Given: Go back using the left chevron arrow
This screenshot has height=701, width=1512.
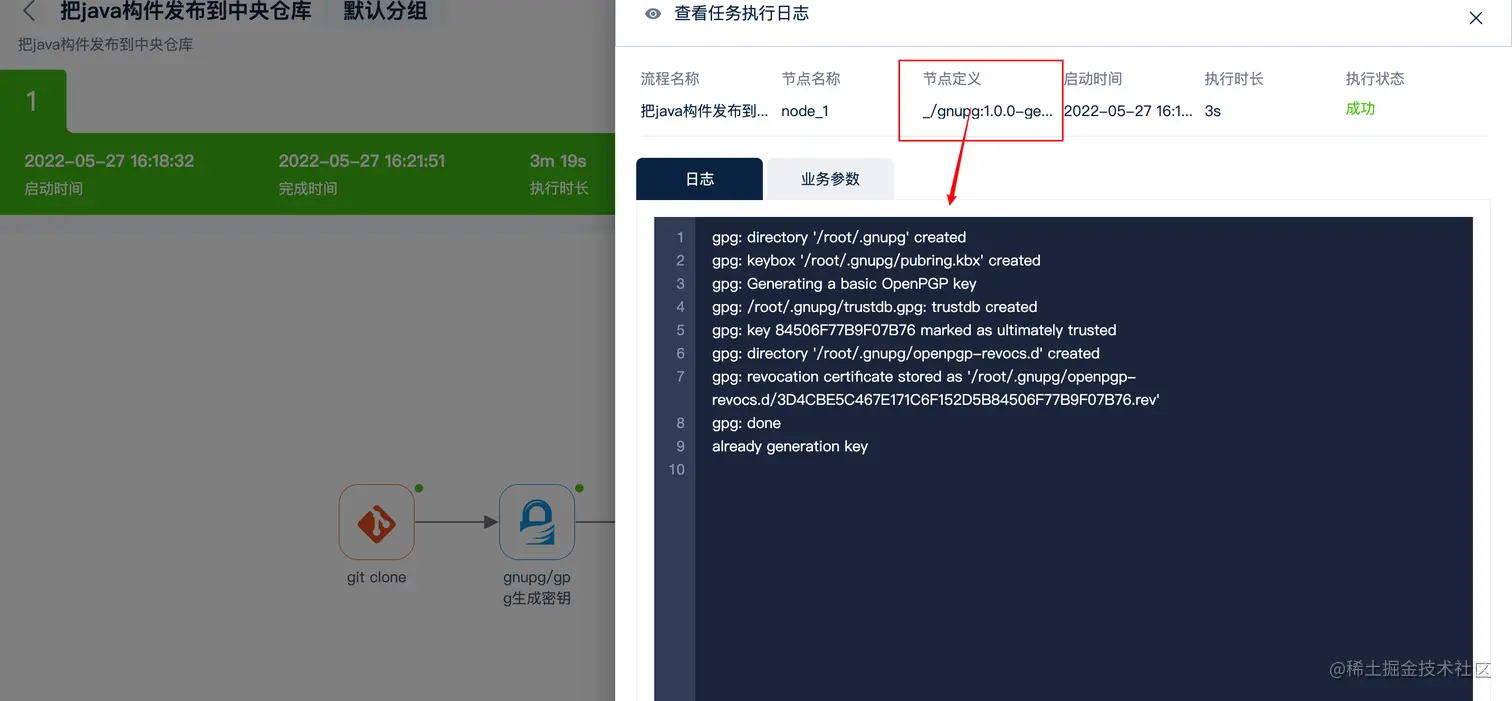Looking at the screenshot, I should [29, 12].
